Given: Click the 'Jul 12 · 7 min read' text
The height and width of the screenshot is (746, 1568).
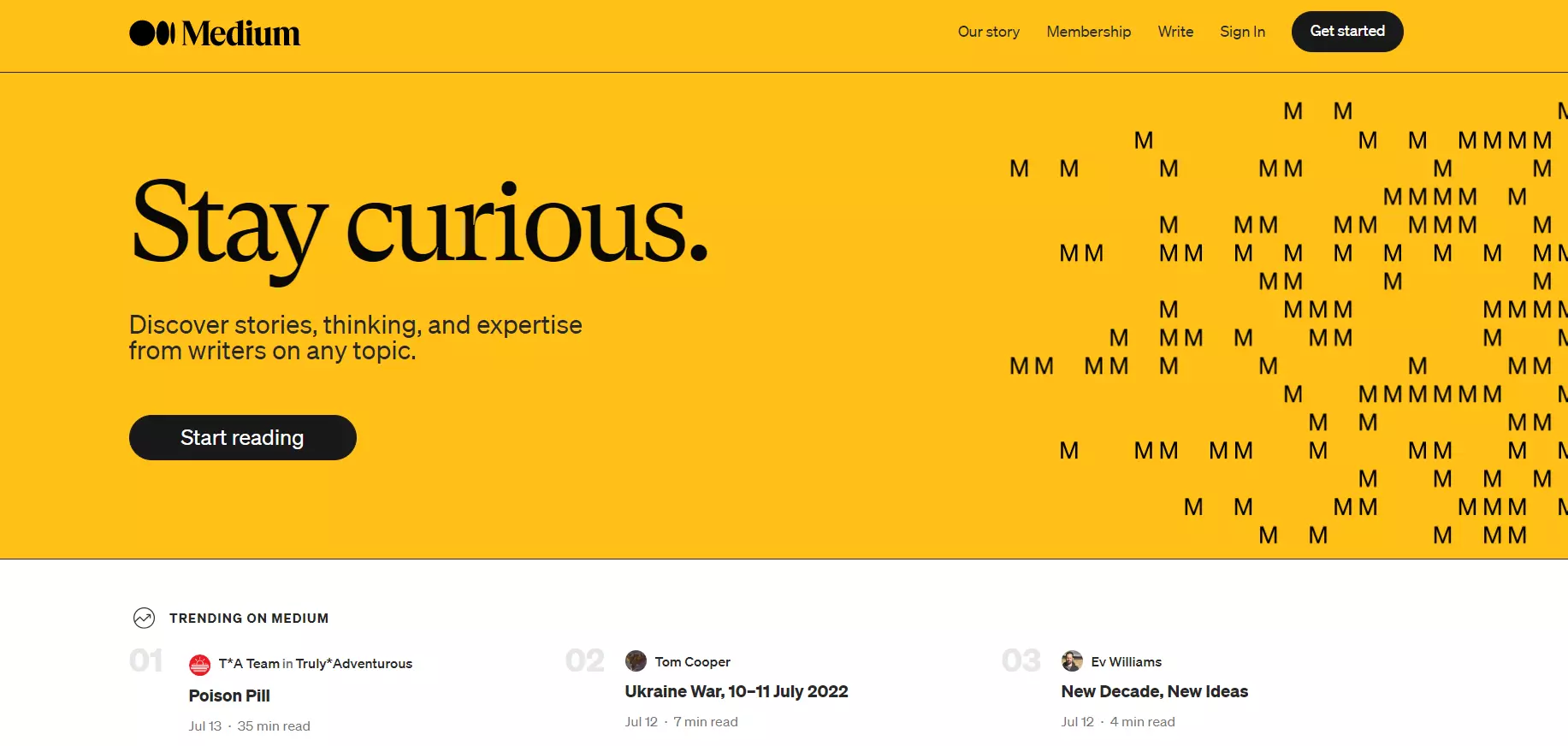Looking at the screenshot, I should (682, 722).
